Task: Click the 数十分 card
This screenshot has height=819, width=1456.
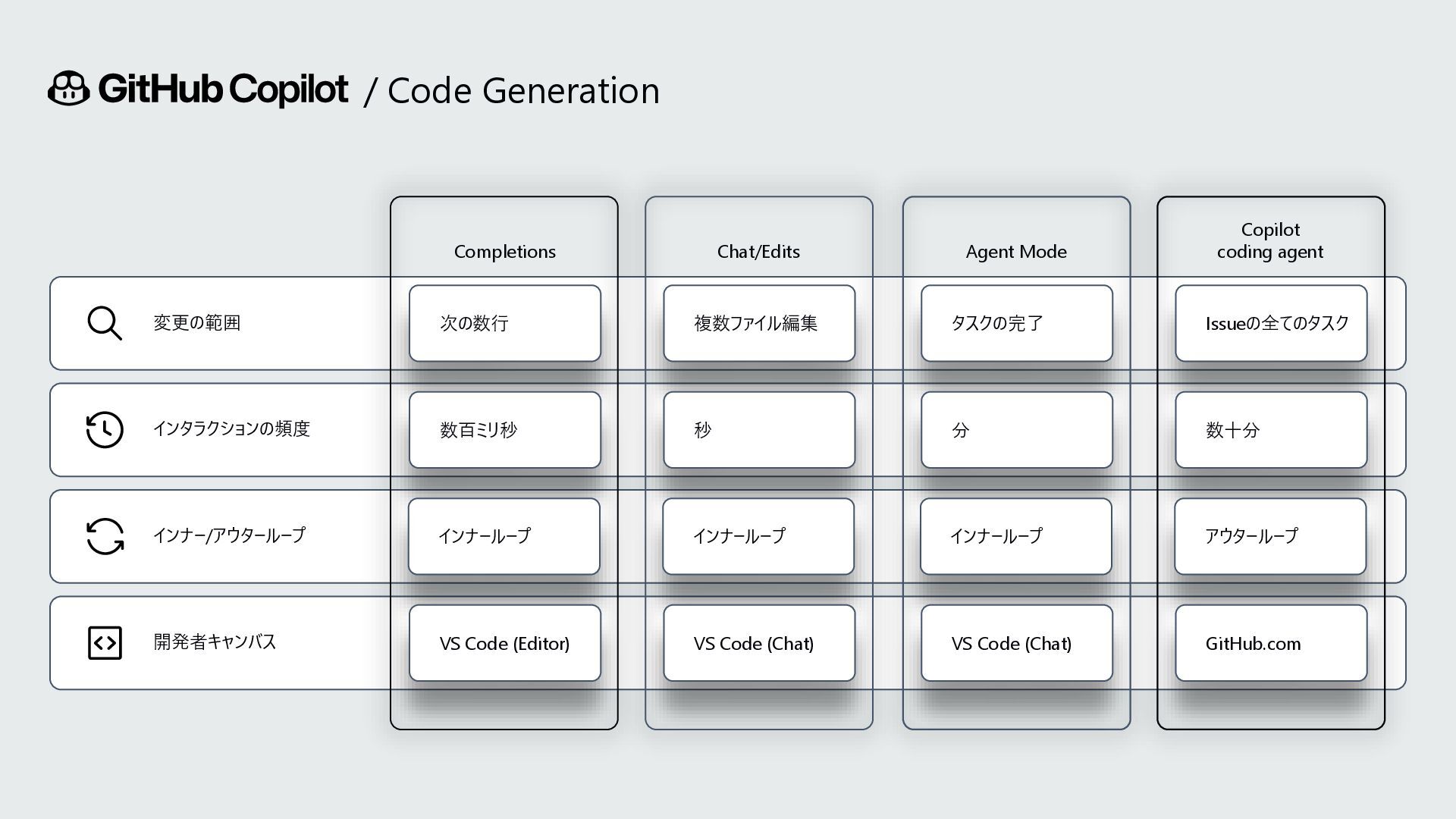Action: point(1271,430)
